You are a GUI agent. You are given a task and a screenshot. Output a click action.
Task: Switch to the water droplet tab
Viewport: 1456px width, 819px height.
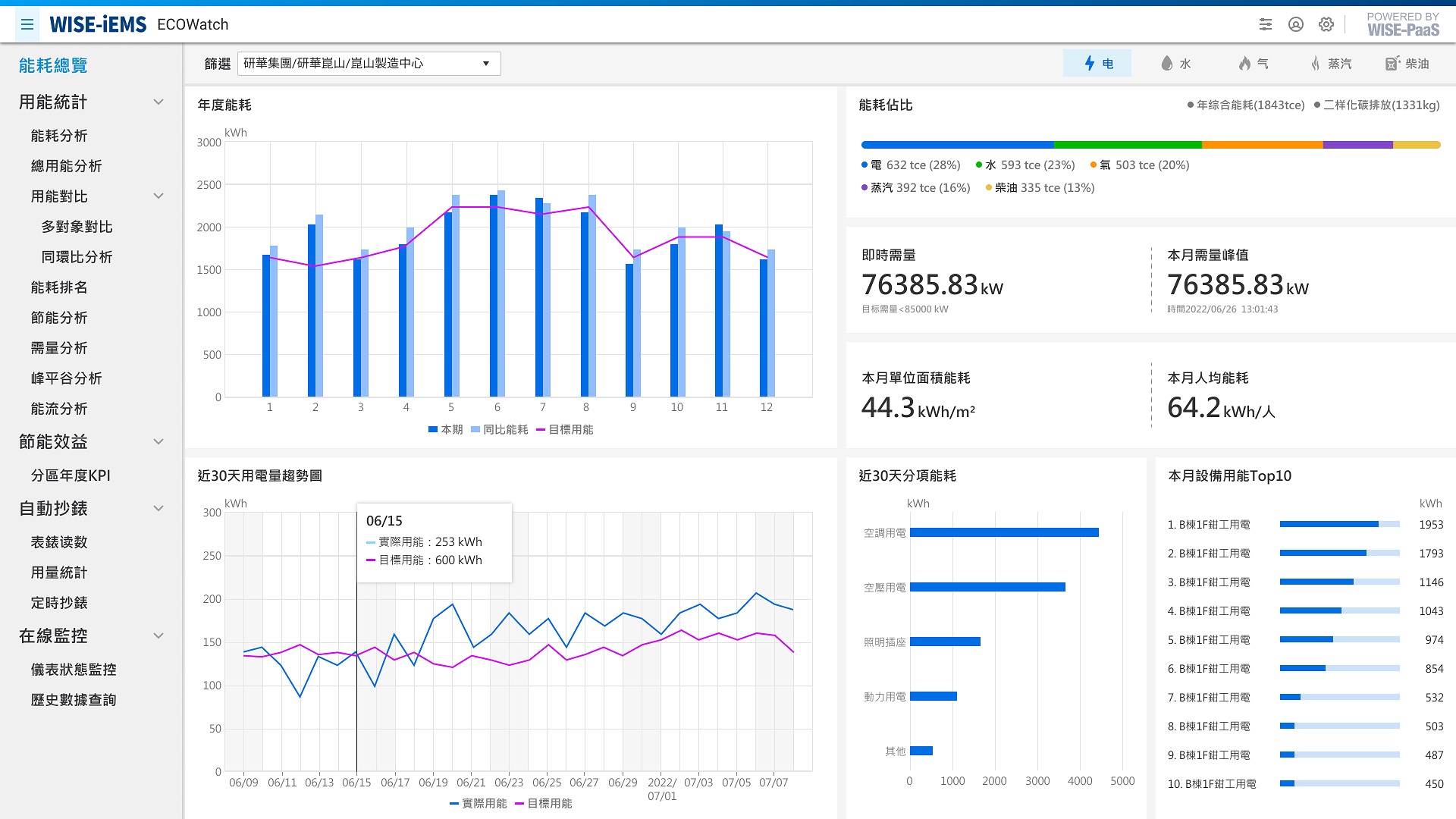click(1175, 64)
